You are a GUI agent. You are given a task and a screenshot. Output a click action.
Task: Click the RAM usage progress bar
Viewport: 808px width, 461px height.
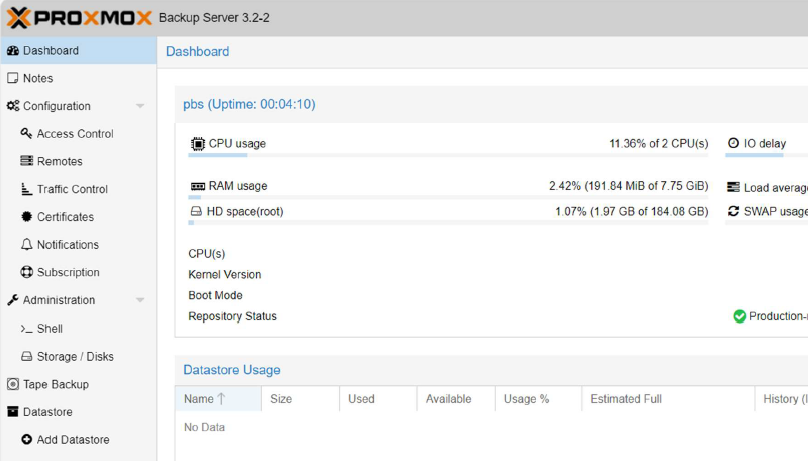(448, 197)
